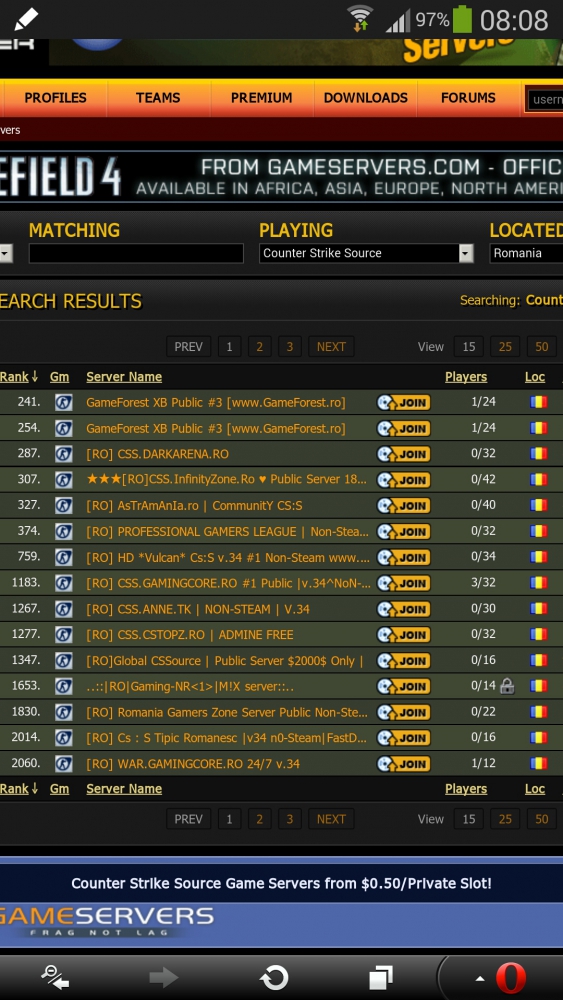Image resolution: width=563 pixels, height=1000 pixels.
Task: Click the padlock icon on Gaming-NR server row
Action: pos(507,686)
